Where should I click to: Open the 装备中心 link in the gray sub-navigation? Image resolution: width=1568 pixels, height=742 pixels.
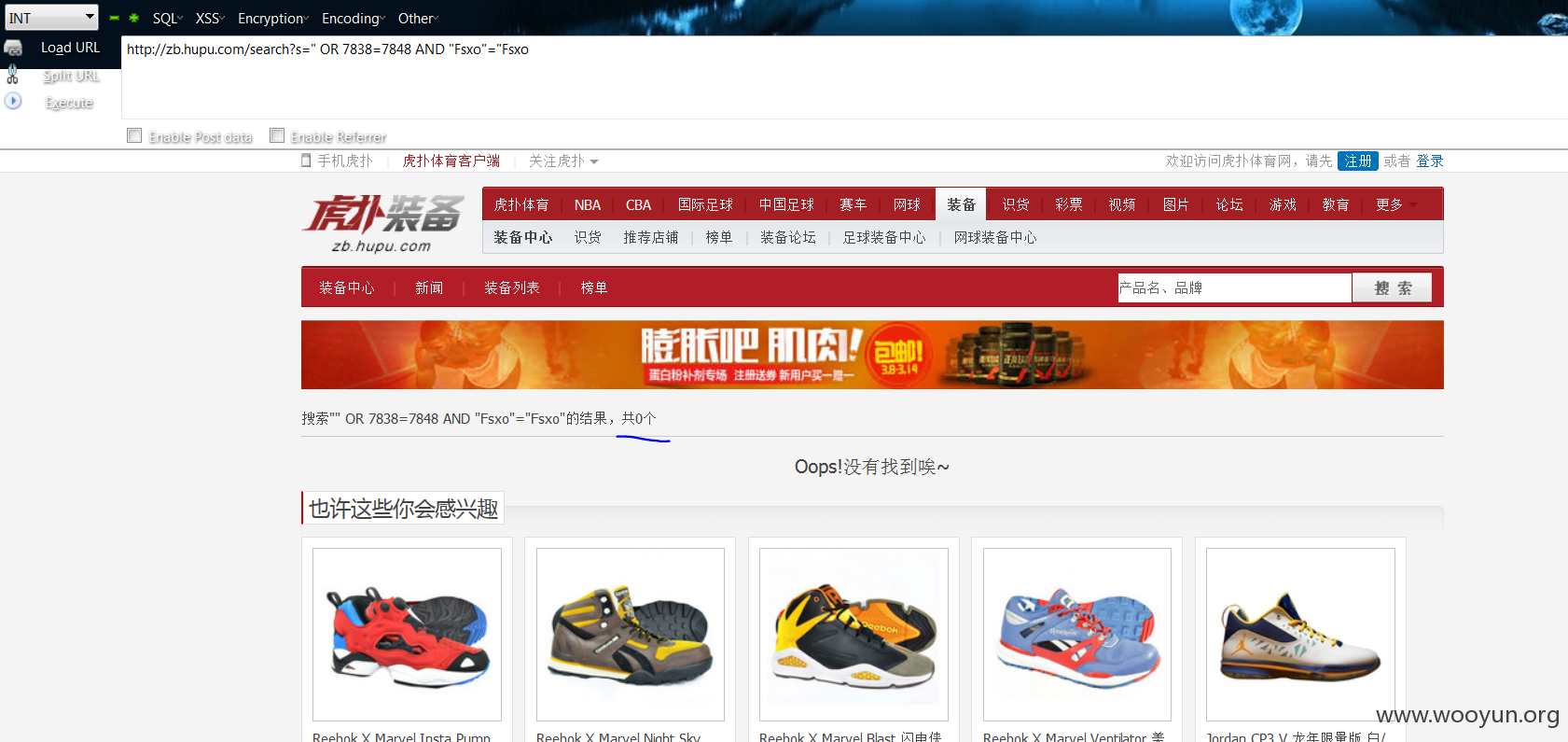523,237
